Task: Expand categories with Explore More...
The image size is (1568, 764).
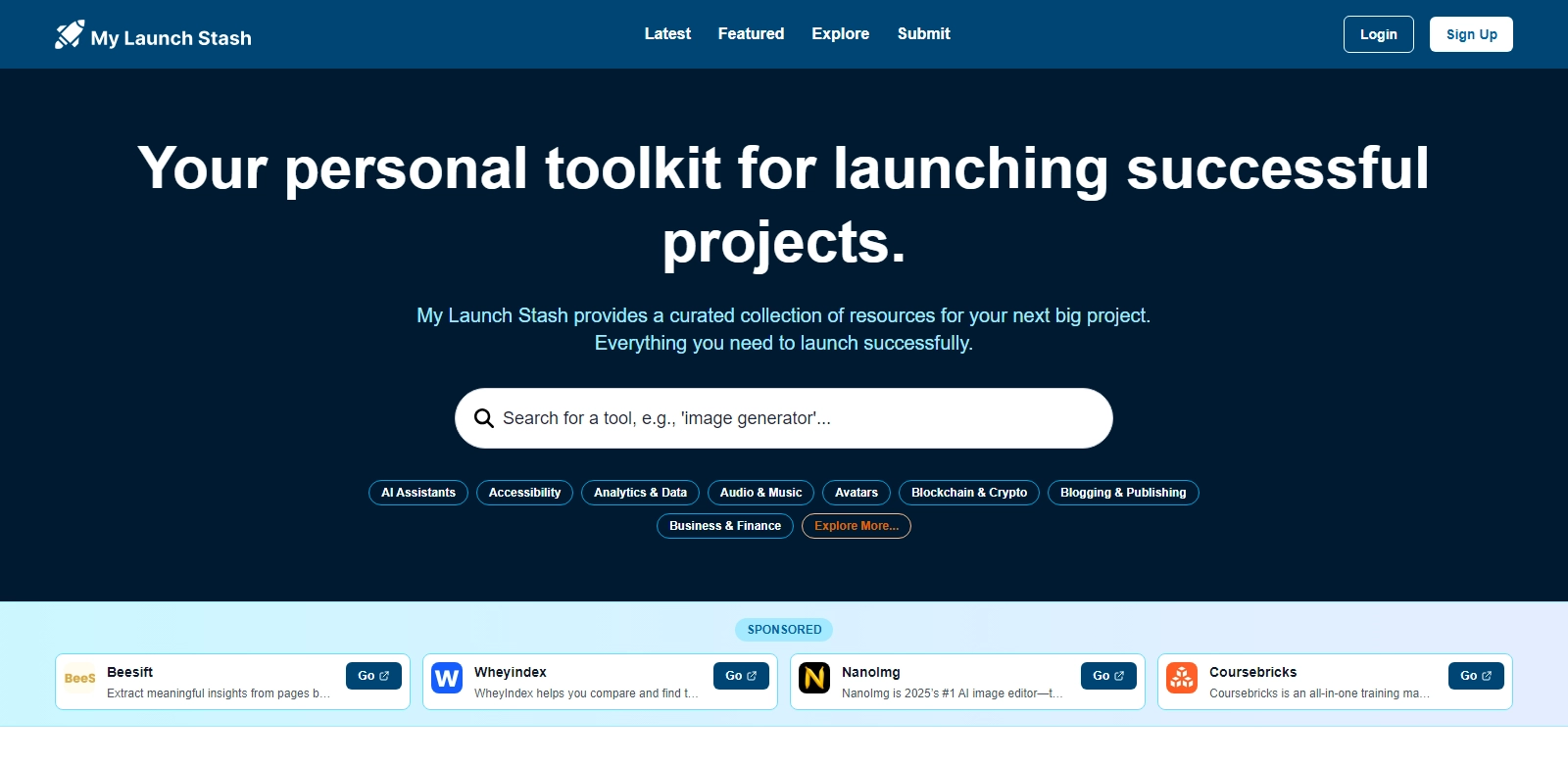Action: [x=856, y=526]
